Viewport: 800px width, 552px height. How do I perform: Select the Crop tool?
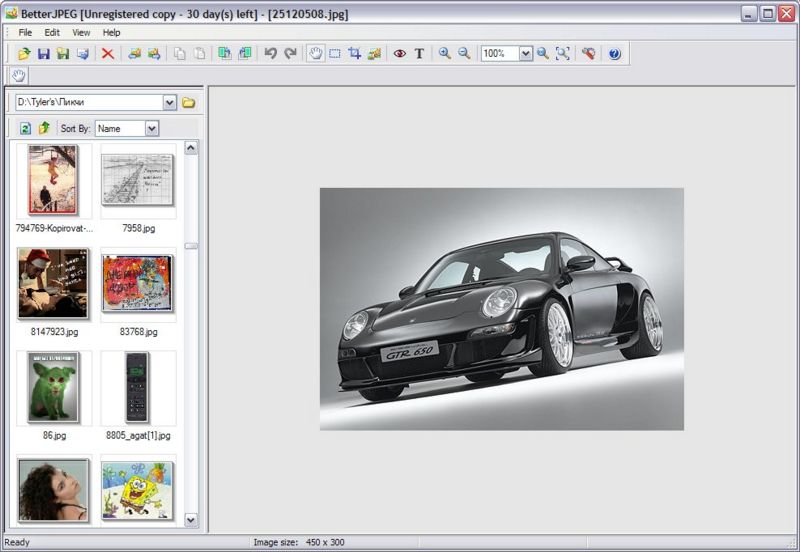click(x=355, y=53)
